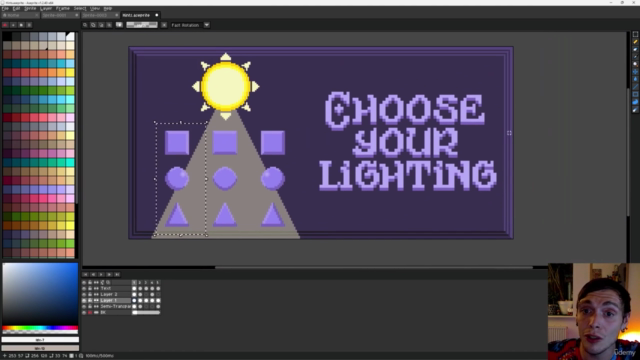Select the Rectangle shape tool
The image size is (640, 360).
coord(635,94)
